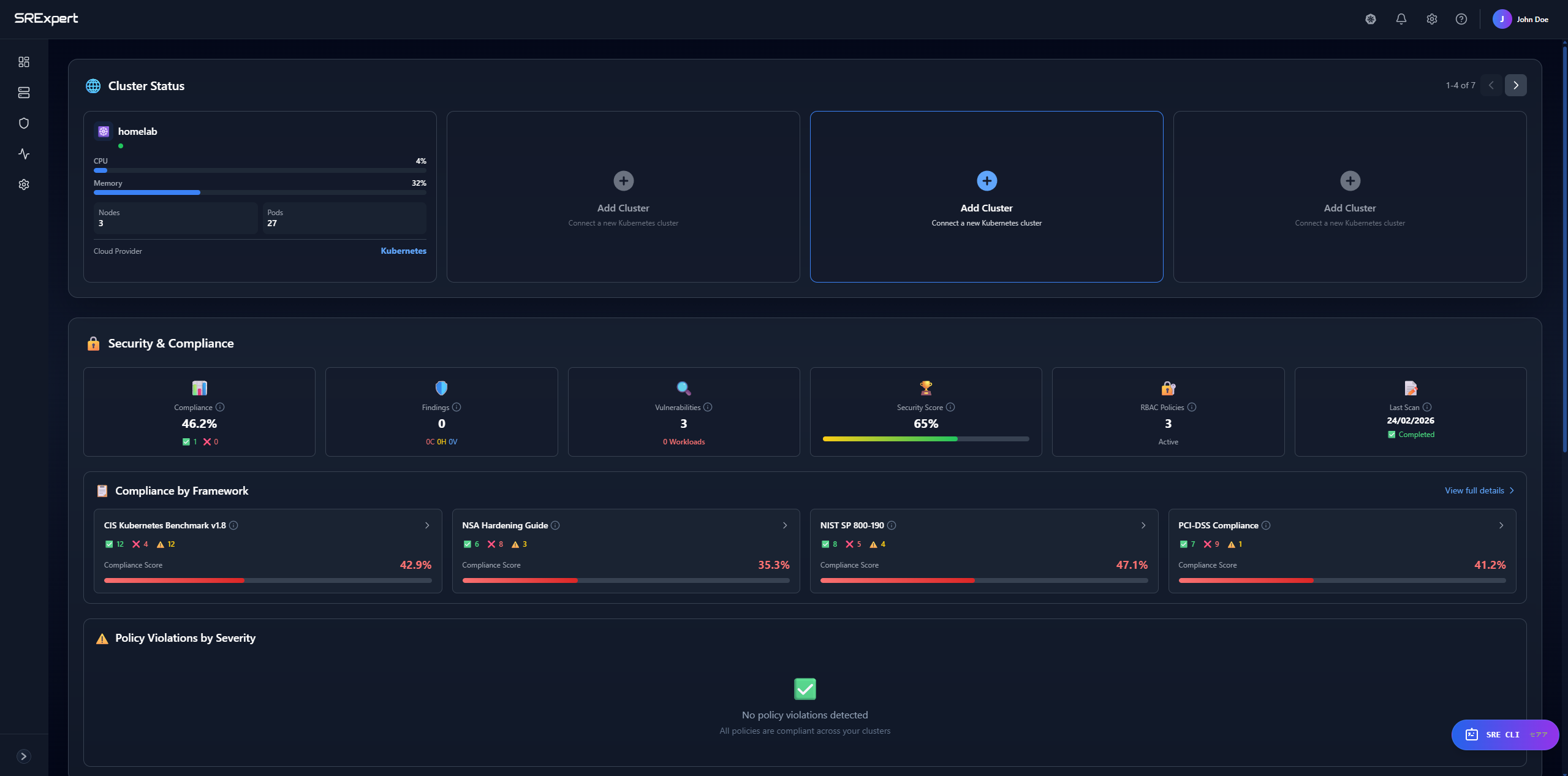1568x776 pixels.
Task: Open Settings from the sidebar
Action: pyautogui.click(x=23, y=184)
